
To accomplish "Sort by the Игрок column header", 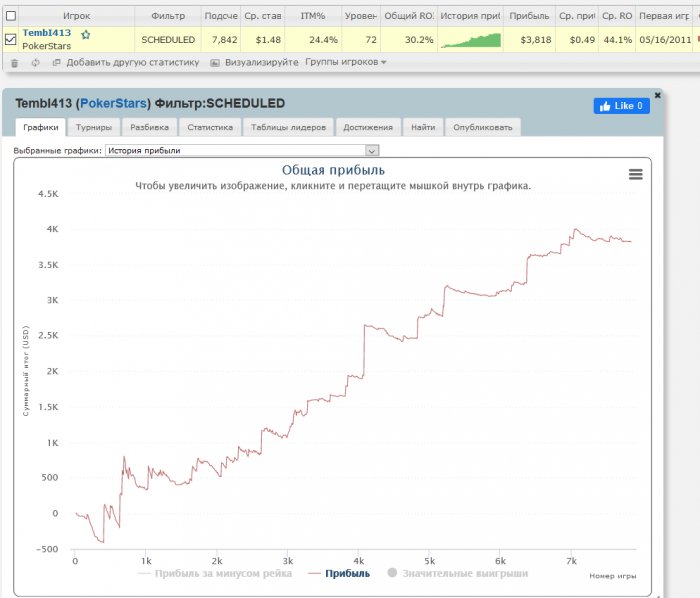I will pos(76,16).
